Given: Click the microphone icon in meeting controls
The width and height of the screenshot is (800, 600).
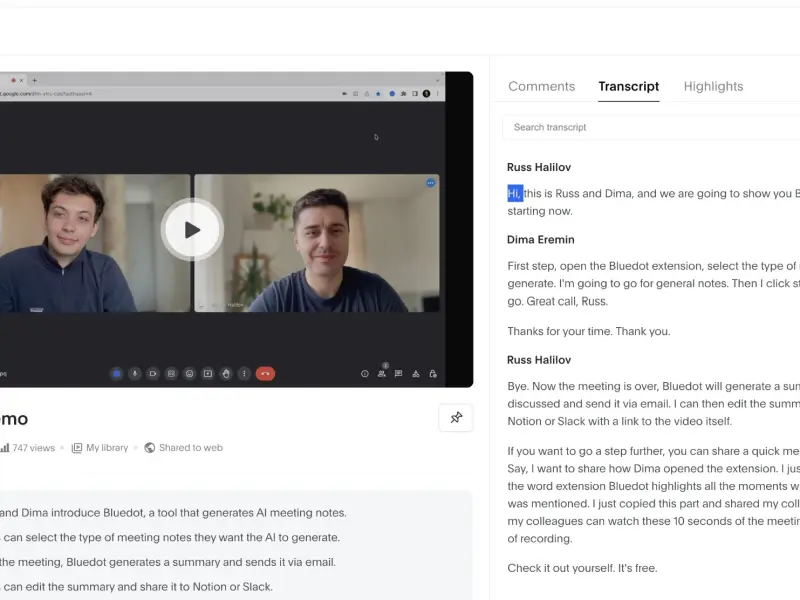Looking at the screenshot, I should (135, 374).
